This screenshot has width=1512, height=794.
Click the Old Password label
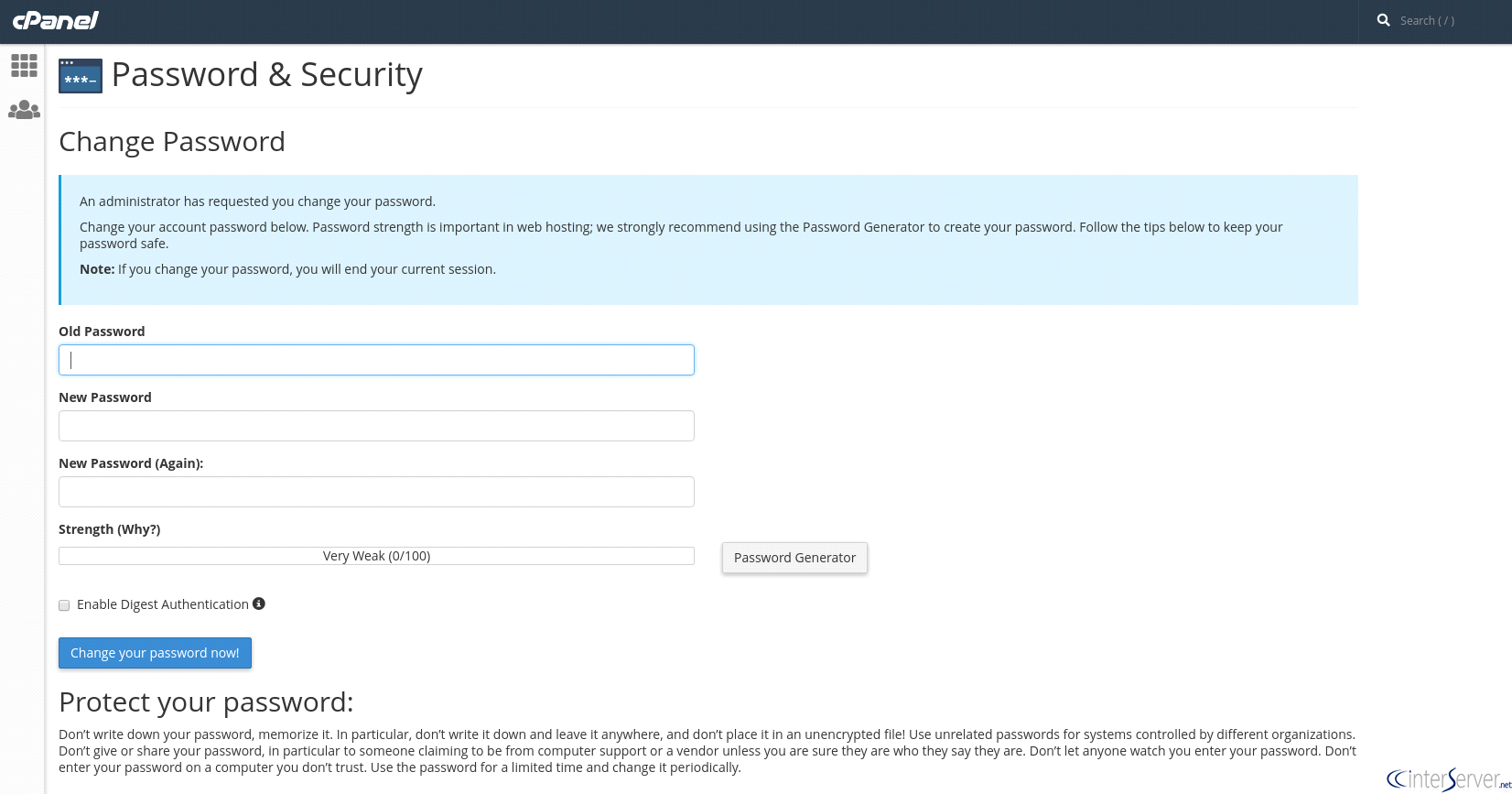coord(102,332)
